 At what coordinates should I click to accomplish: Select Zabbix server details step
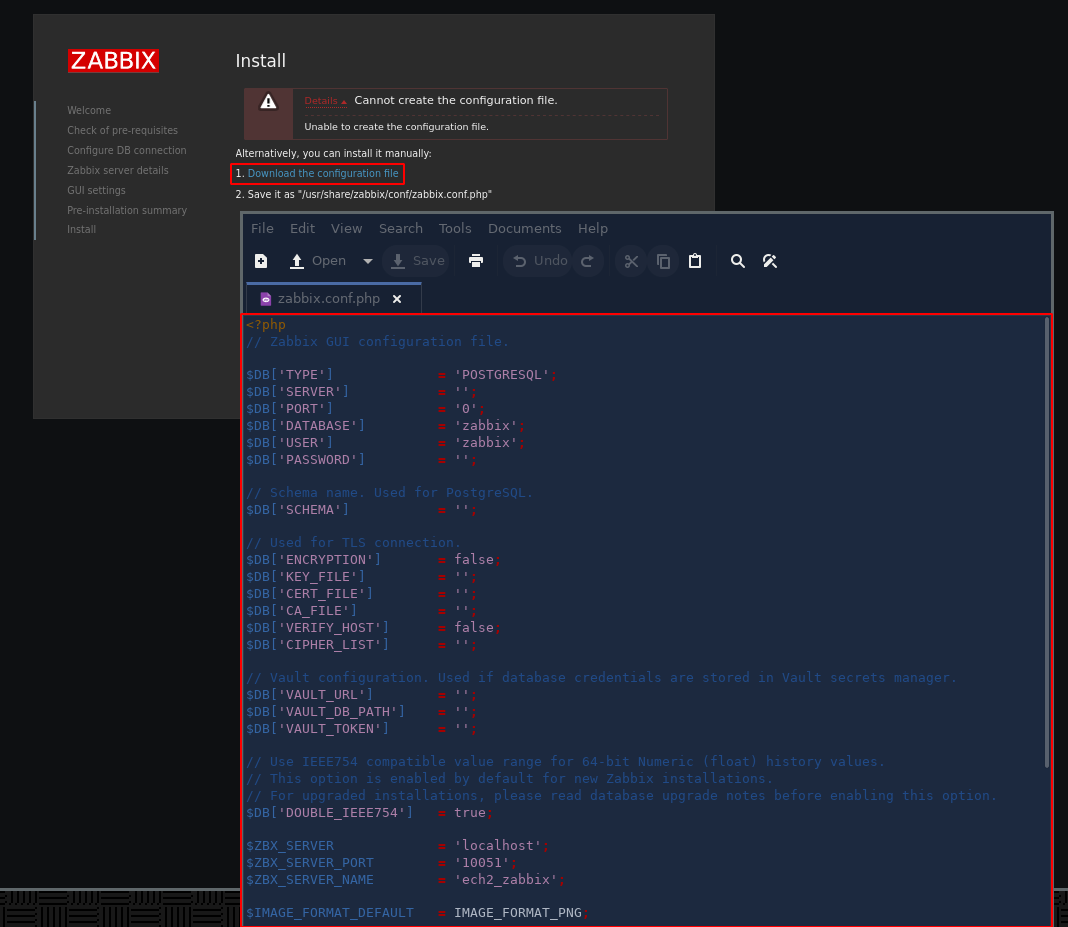click(118, 170)
